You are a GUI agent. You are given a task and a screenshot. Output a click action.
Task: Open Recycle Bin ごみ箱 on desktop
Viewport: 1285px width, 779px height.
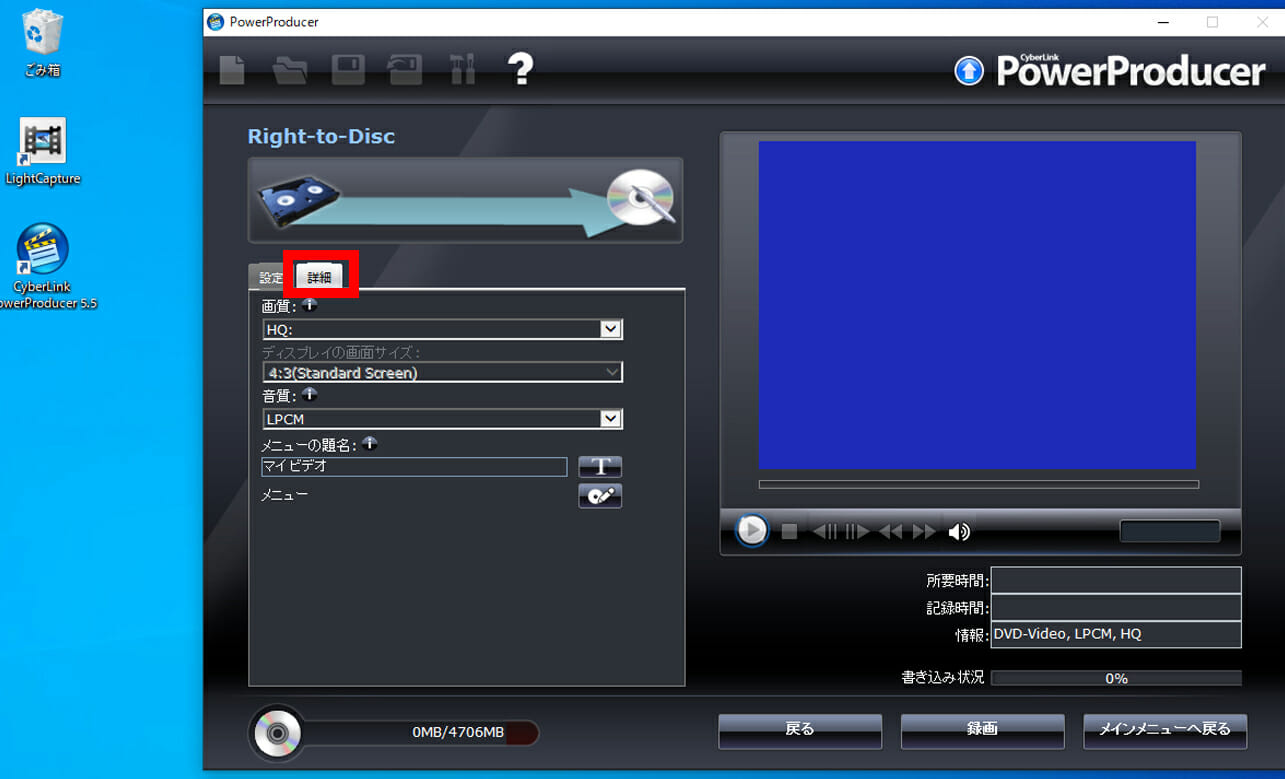coord(41,43)
